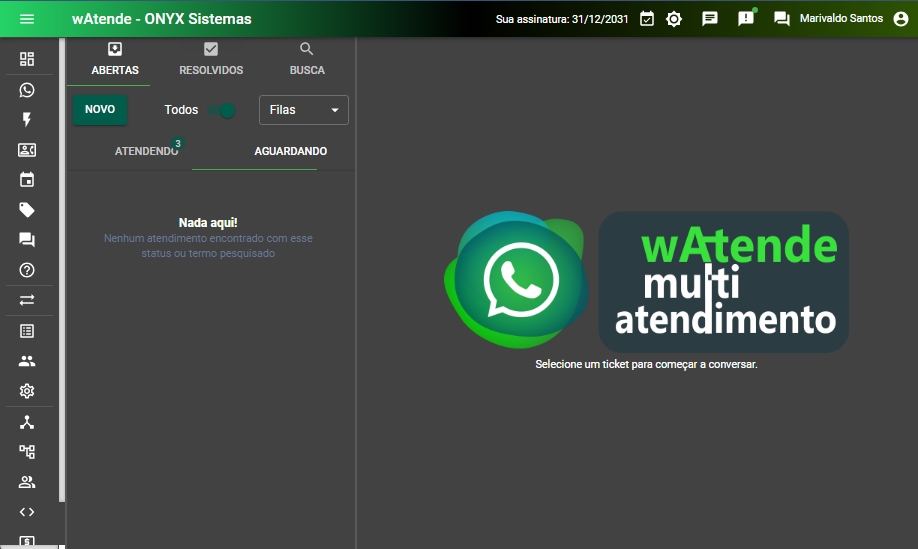Open announcements icon with green dot
The image size is (918, 549).
point(746,18)
